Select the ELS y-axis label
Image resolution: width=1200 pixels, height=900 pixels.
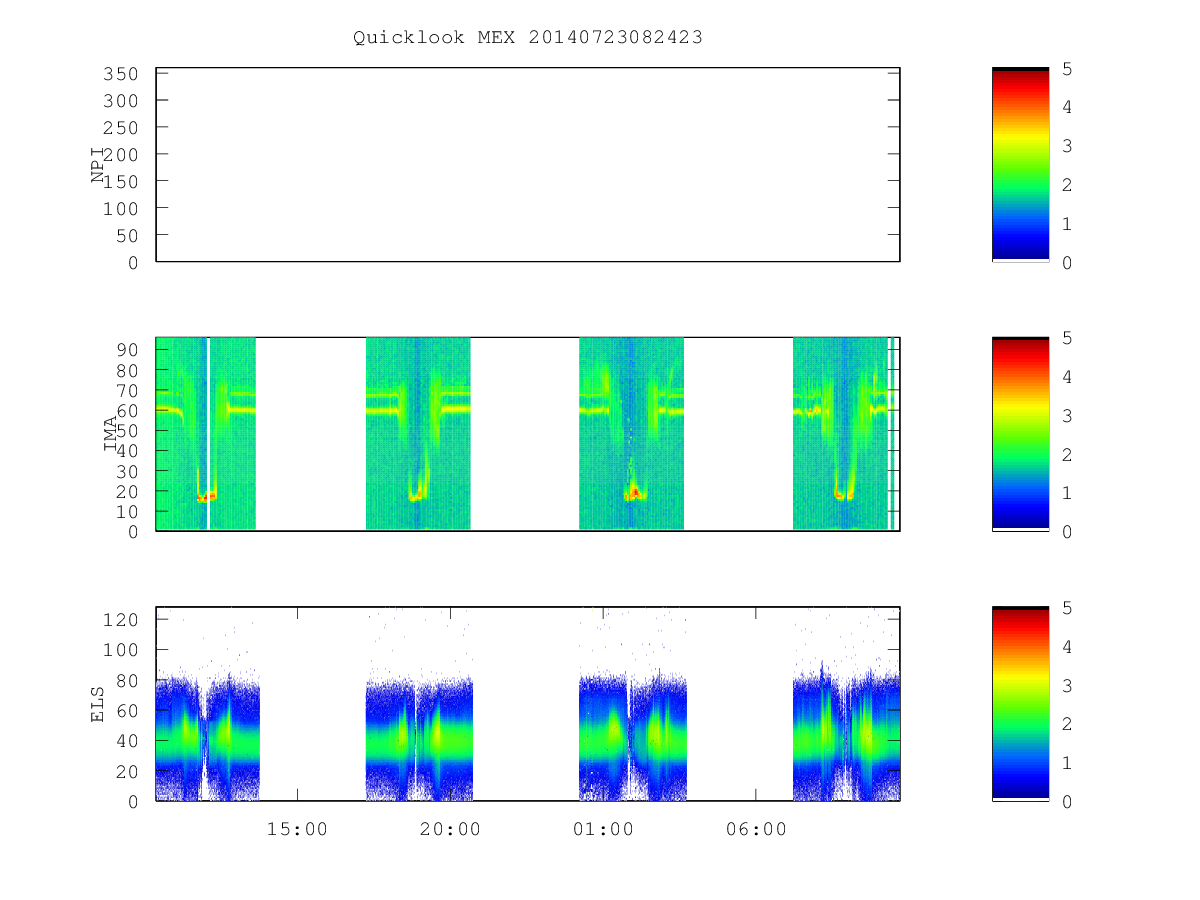tap(98, 704)
